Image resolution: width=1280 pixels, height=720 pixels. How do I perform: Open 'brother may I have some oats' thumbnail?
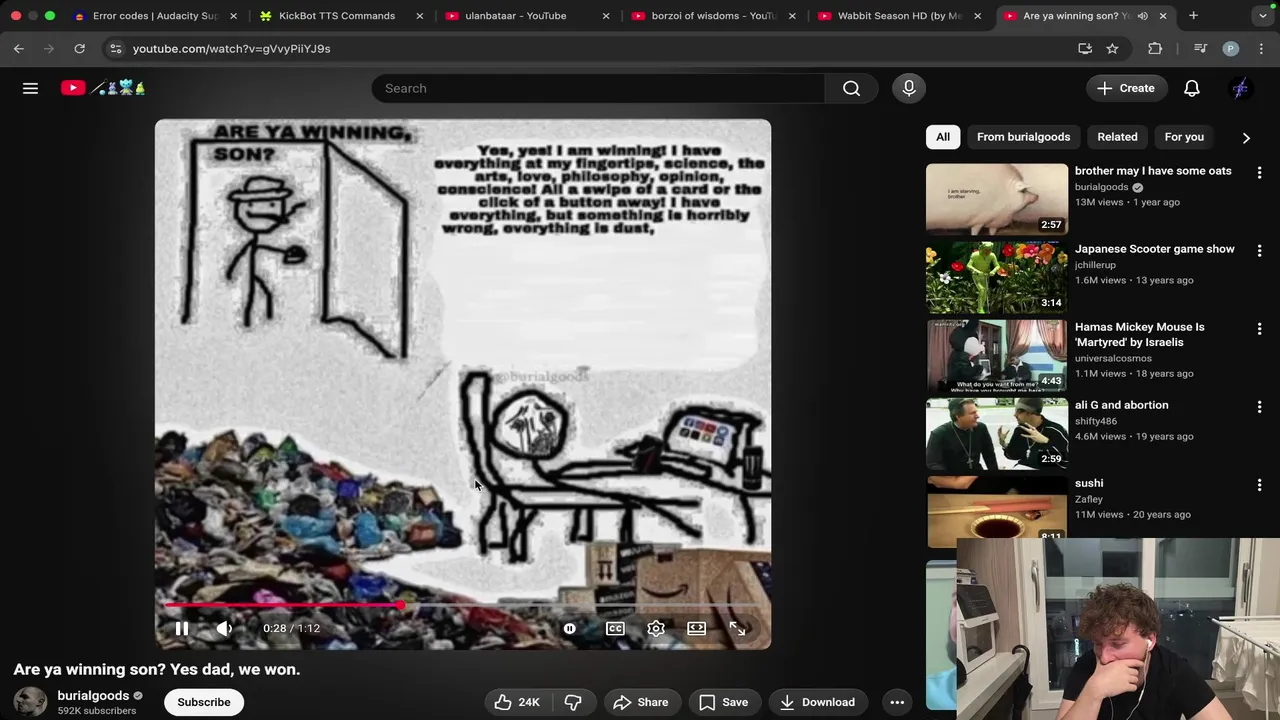click(x=997, y=200)
